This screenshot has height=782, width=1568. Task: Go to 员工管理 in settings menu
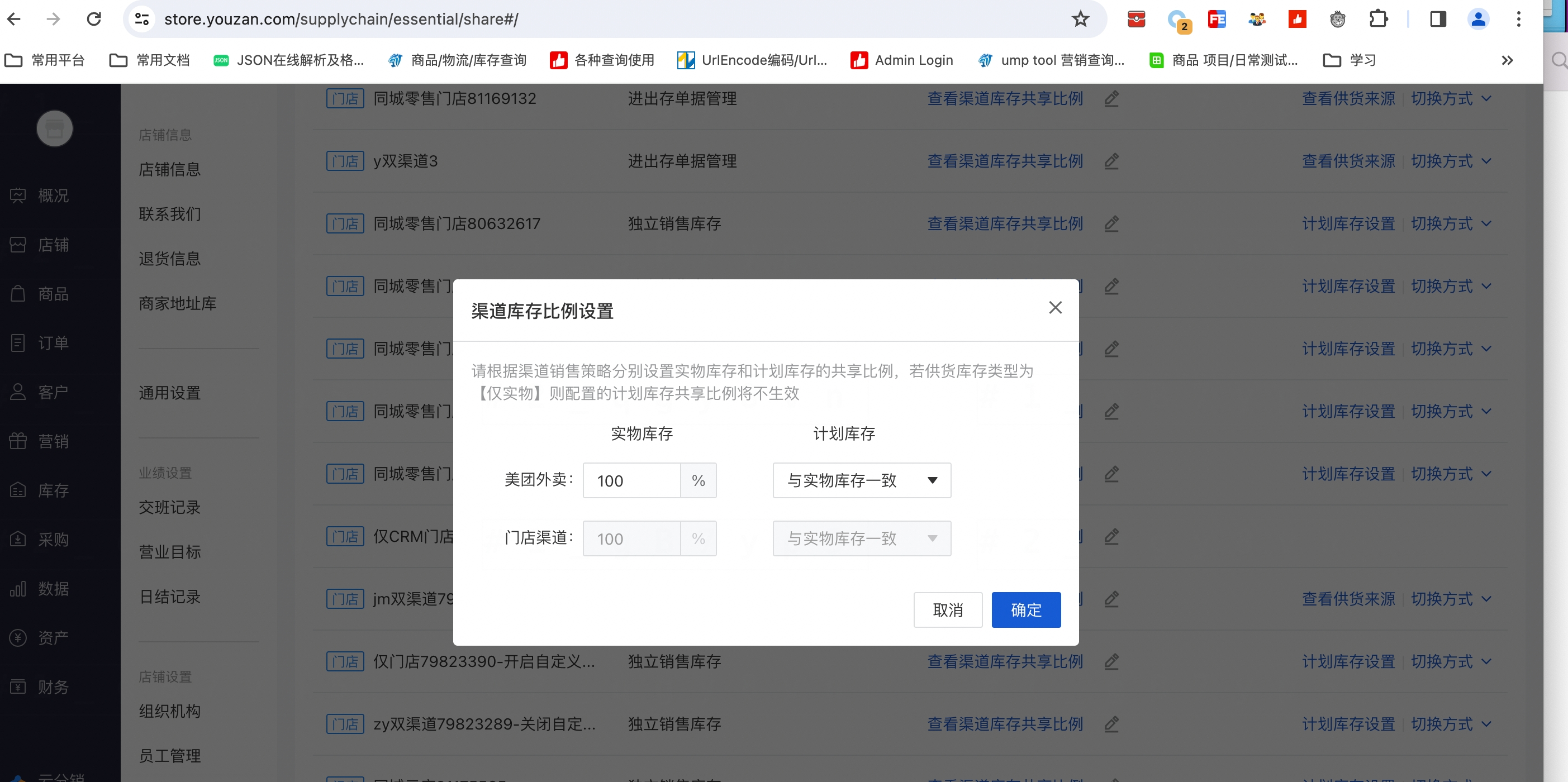[170, 755]
